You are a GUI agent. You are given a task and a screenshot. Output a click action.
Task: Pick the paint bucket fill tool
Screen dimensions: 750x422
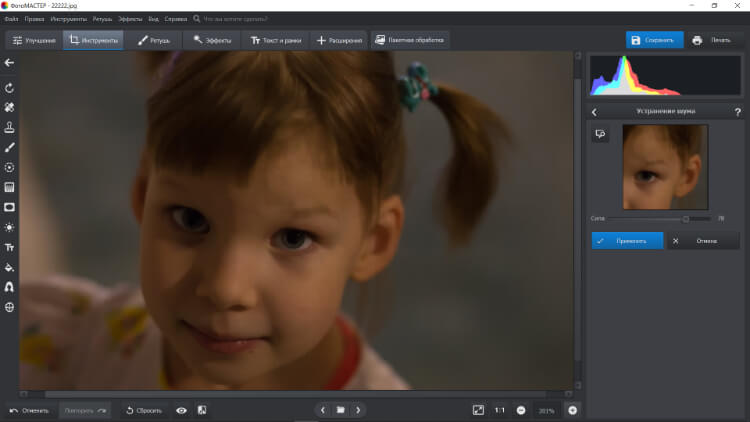9,267
